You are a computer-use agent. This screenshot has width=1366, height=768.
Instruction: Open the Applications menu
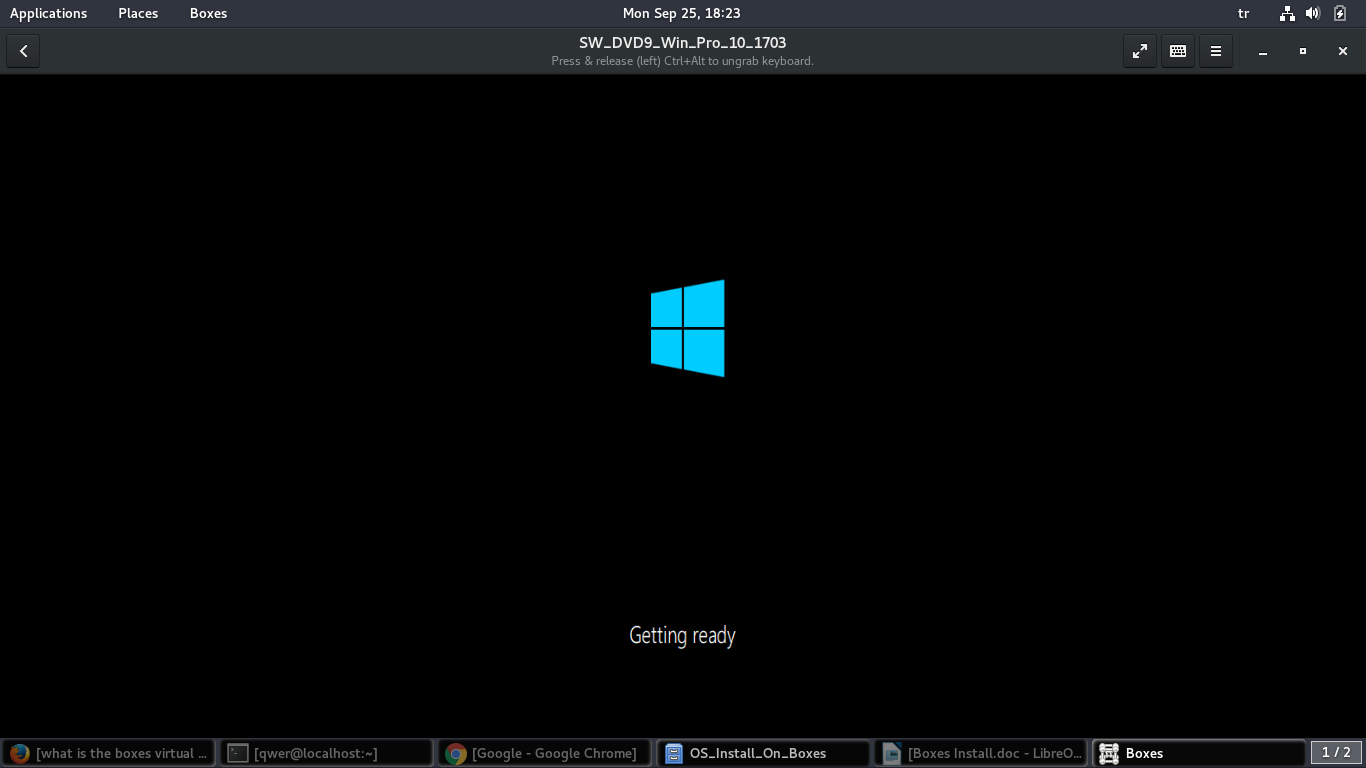48,13
